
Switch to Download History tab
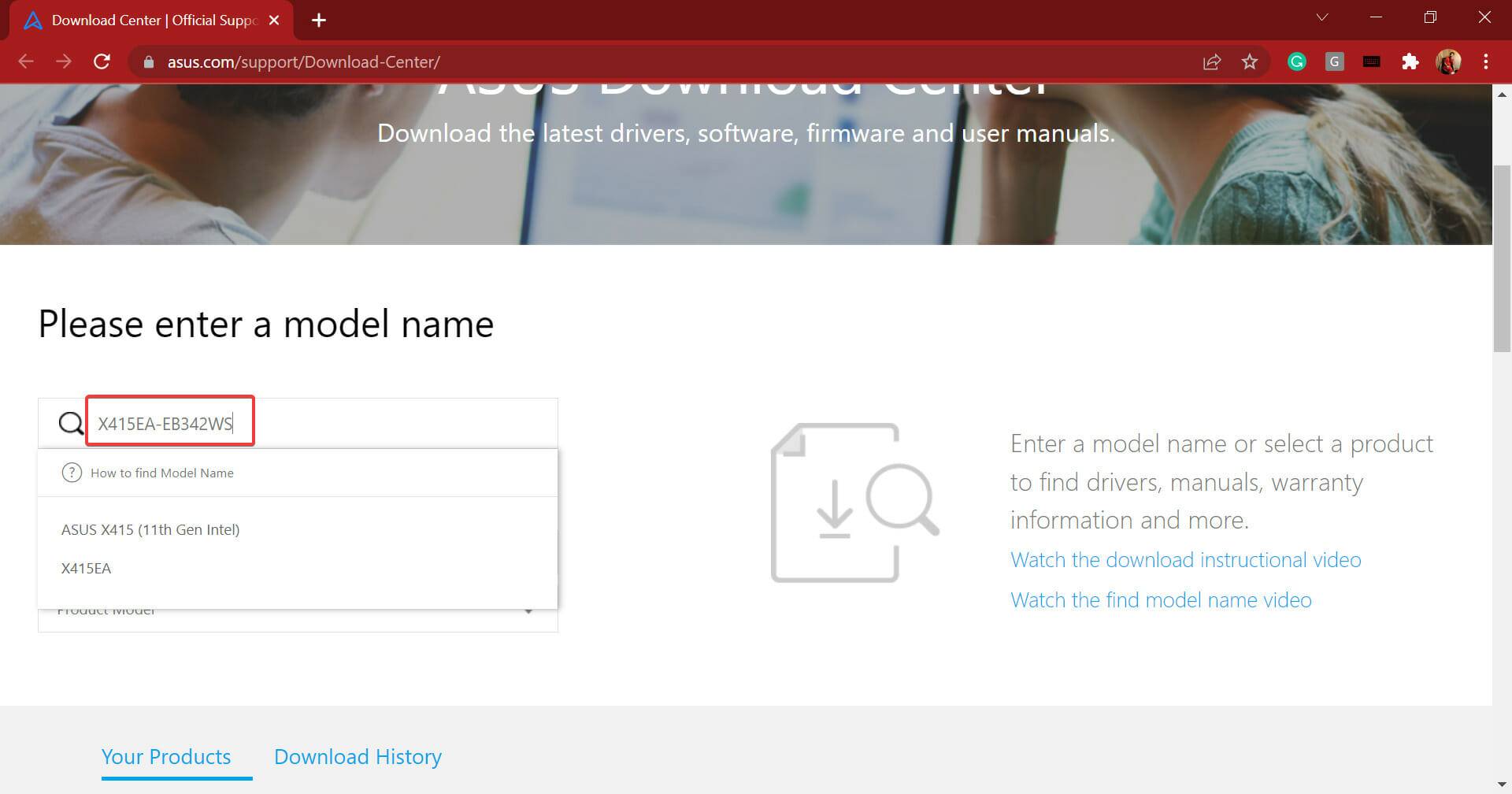pos(358,756)
